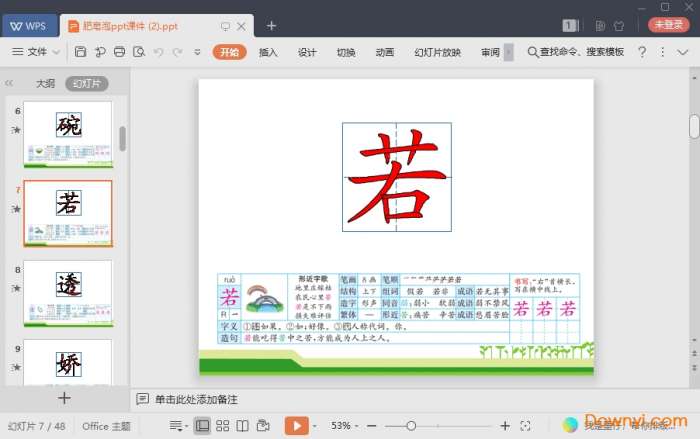This screenshot has width=700, height=439.
Task: Click the rainbow picture on the slide
Action: pyautogui.click(x=265, y=298)
